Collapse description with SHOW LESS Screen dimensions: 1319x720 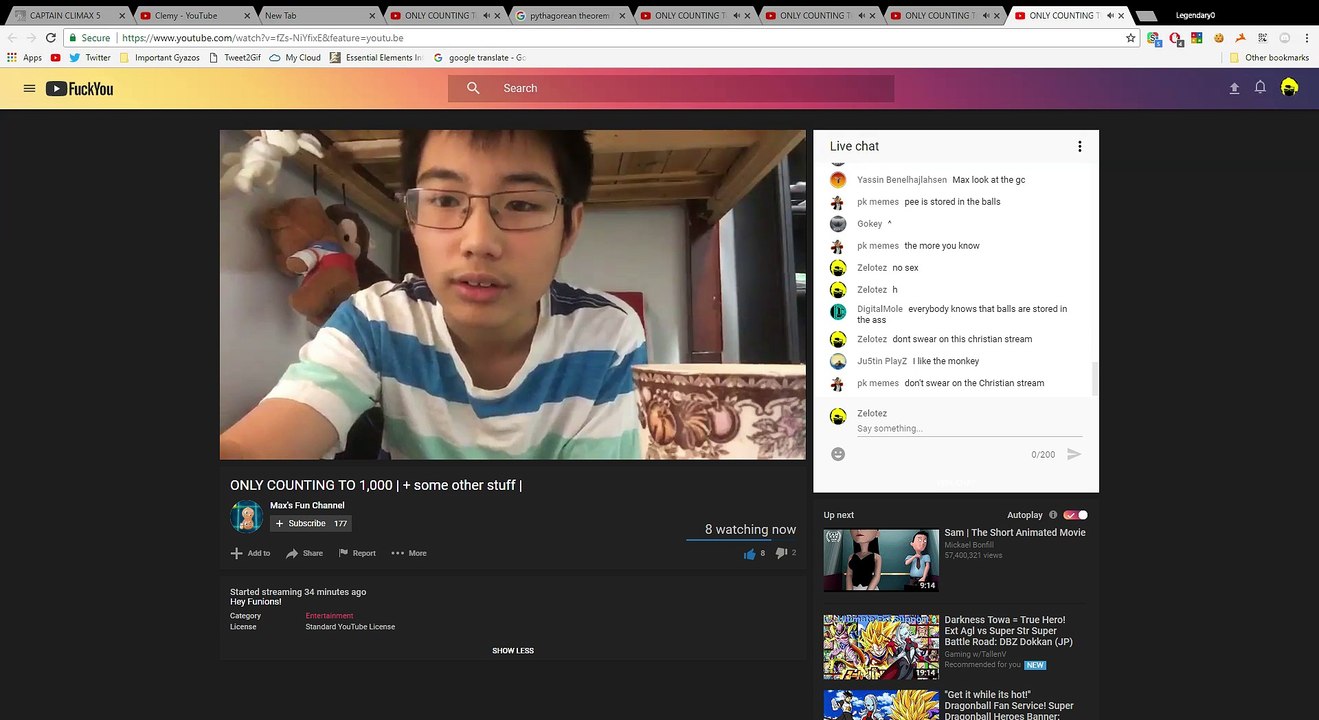512,651
